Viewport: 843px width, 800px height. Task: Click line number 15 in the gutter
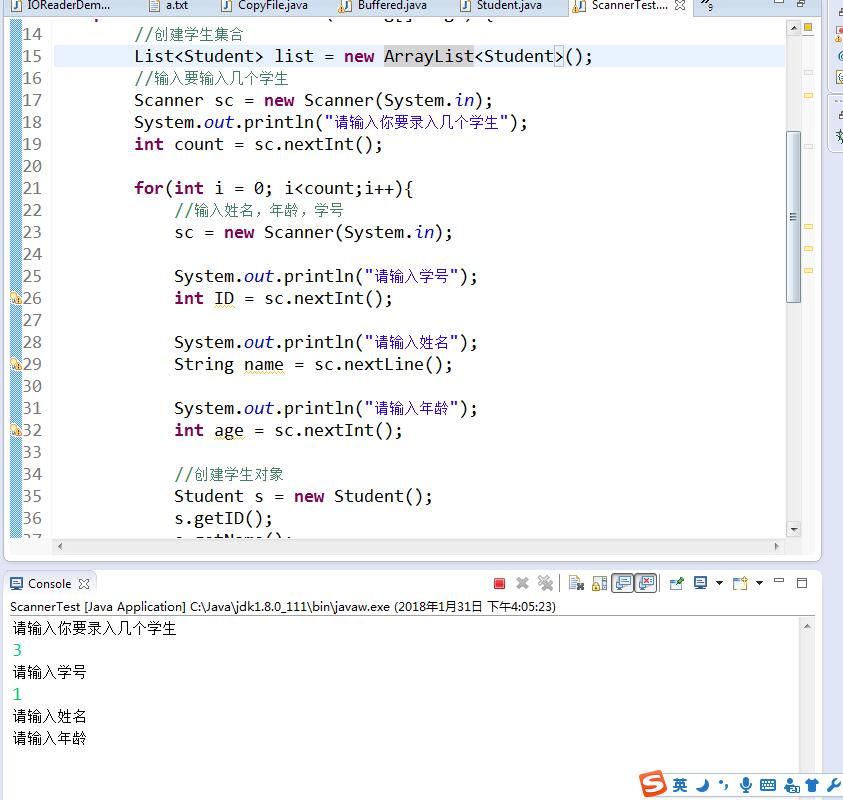32,56
